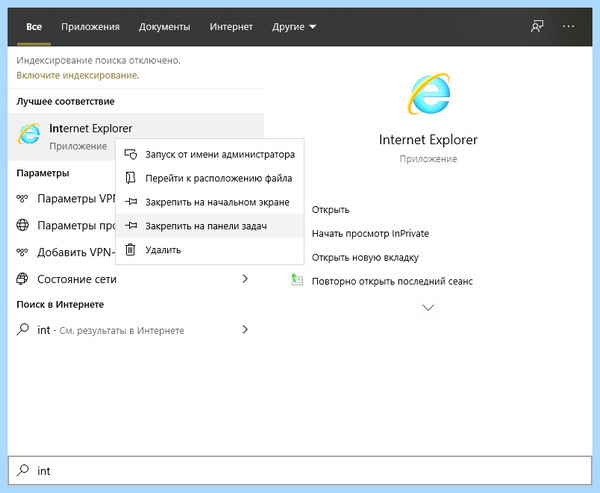Choose Закрепить на начальном экране
The height and width of the screenshot is (493, 600).
click(x=210, y=202)
